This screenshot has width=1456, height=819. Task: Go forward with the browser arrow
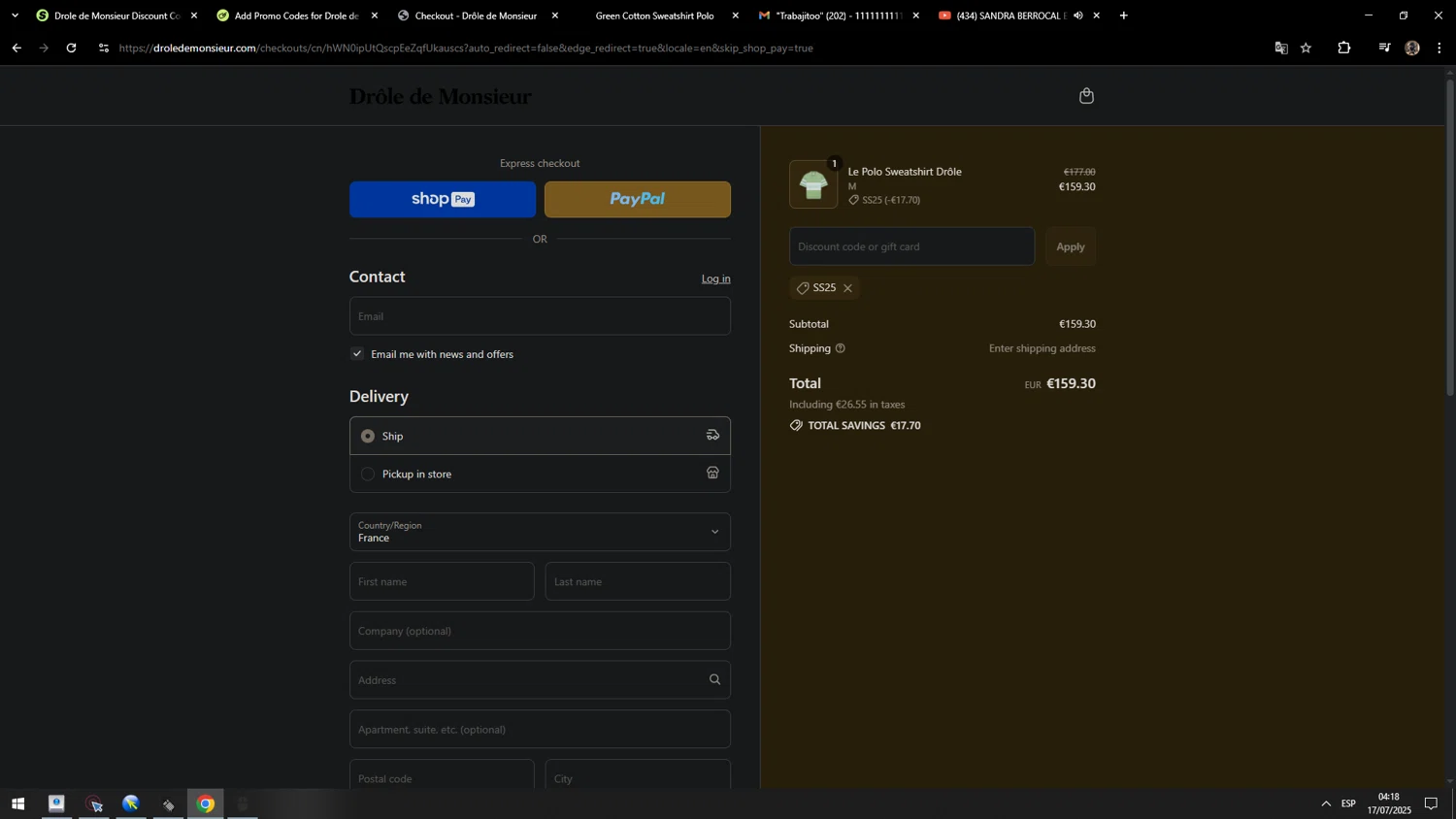44,48
